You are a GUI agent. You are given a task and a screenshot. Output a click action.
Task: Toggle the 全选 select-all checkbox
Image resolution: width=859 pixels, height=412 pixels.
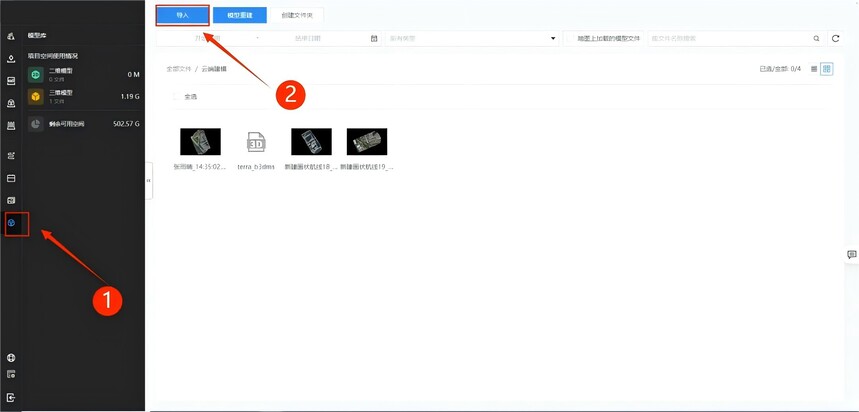coord(176,96)
